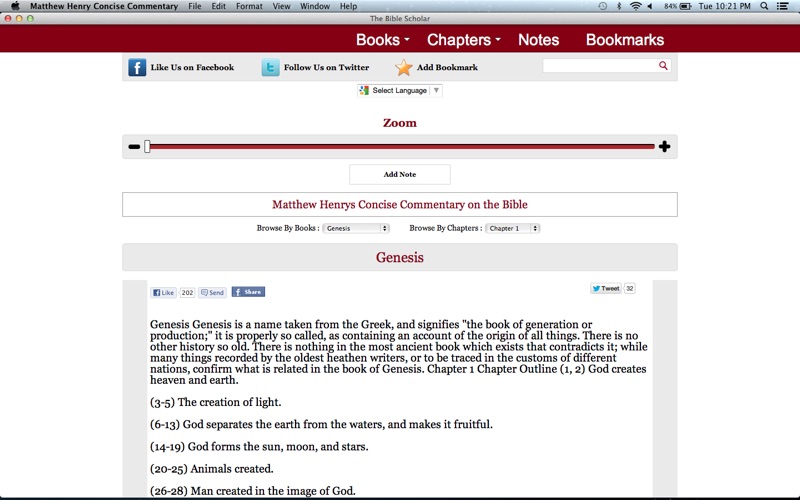Click the zoom-out minus icon
Screen dimensions: 800x500
coord(134,147)
